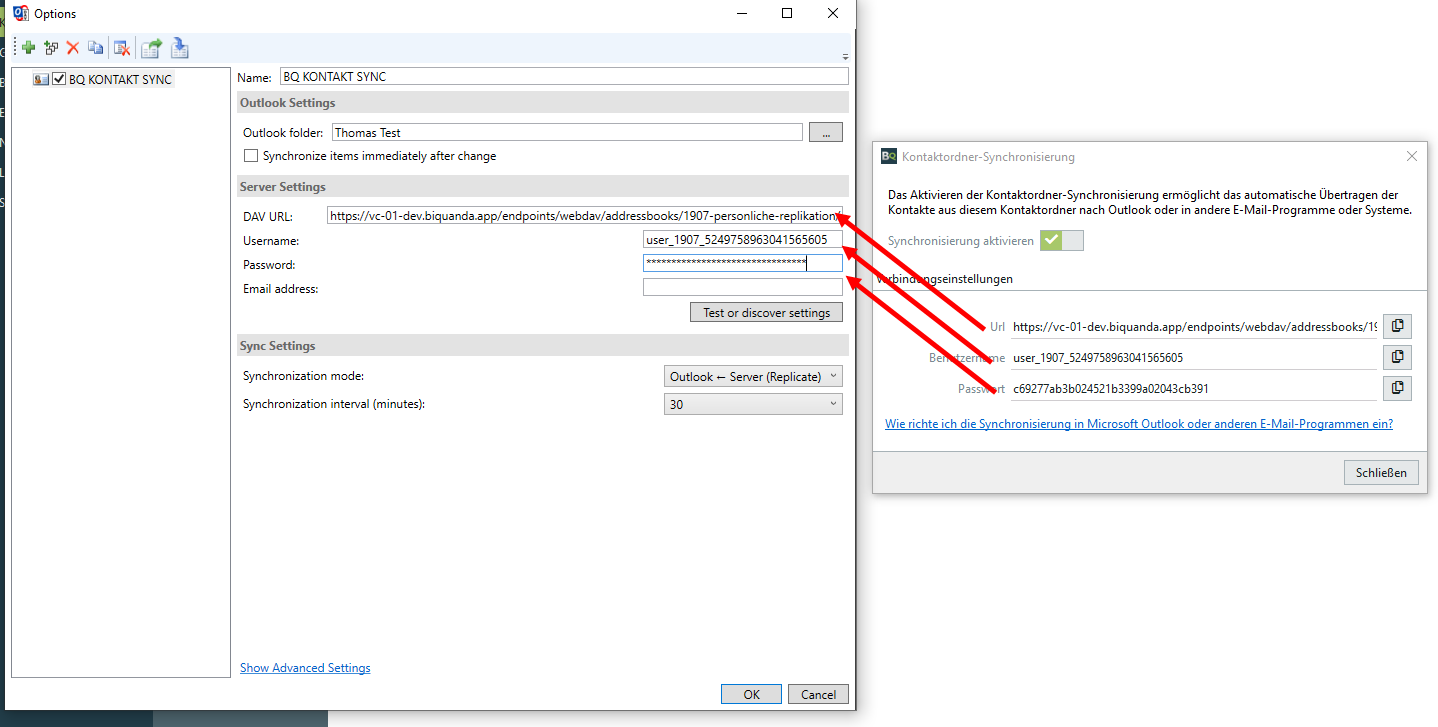Click the Options window app icon
This screenshot has height=727, width=1438.
(20, 13)
